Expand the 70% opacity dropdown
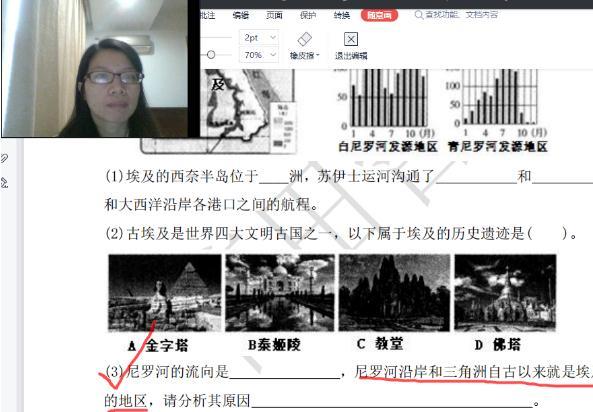 [x=273, y=55]
